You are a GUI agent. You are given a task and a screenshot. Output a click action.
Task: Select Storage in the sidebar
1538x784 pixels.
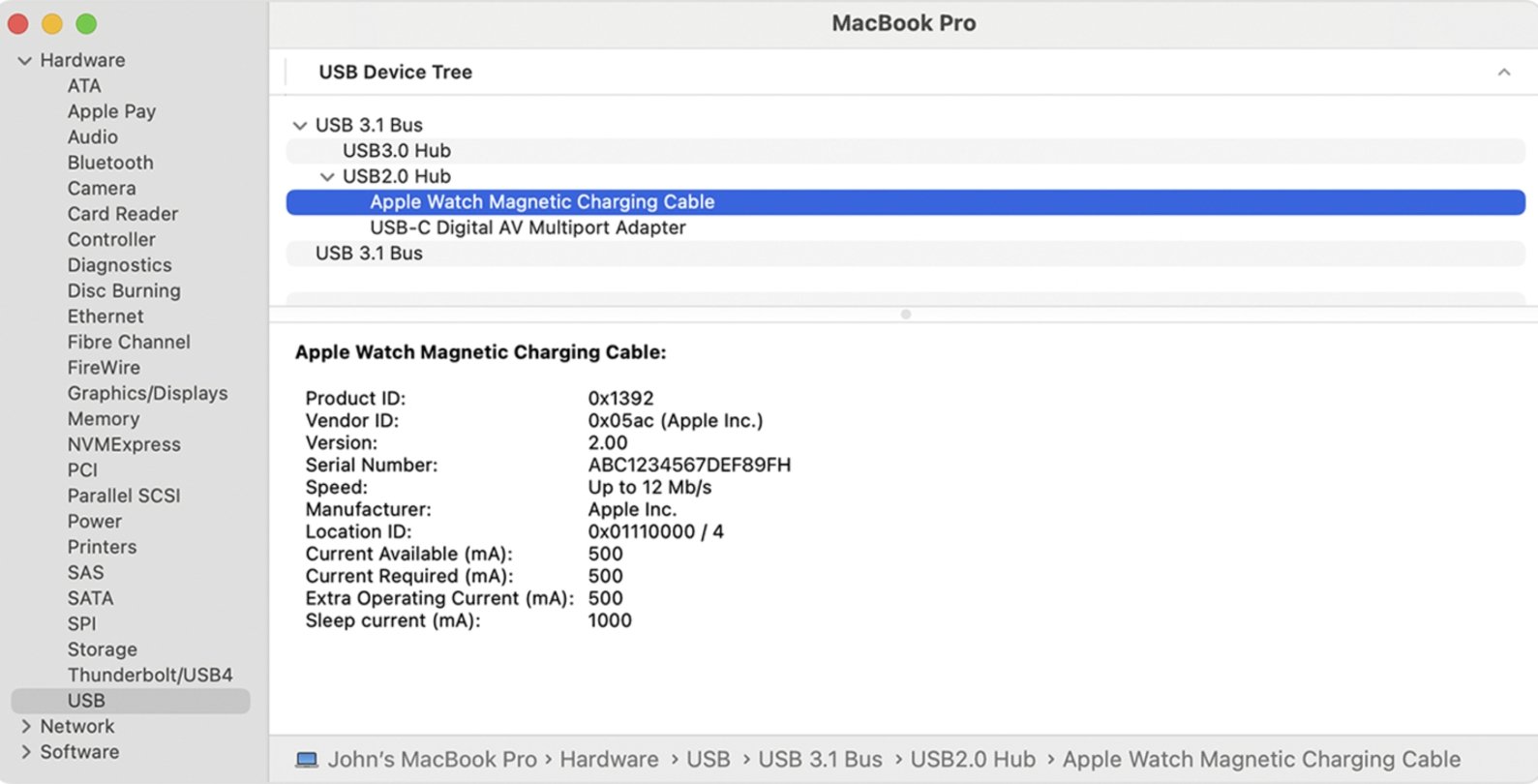click(x=102, y=649)
